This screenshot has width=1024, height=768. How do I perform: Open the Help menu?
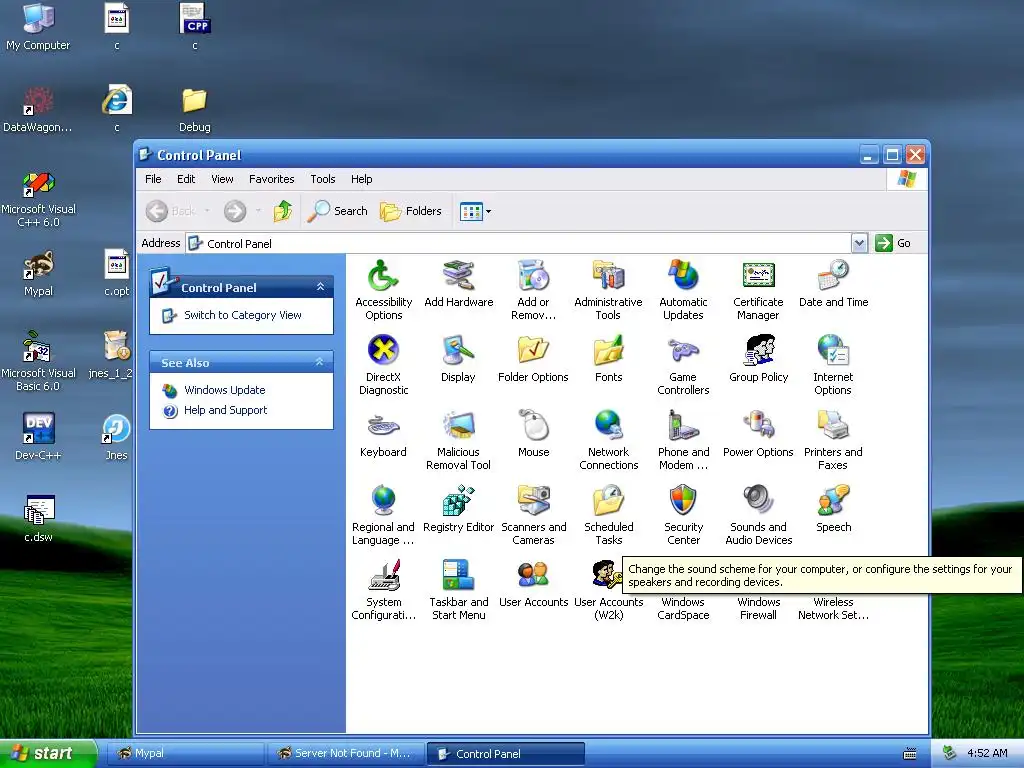coord(361,179)
